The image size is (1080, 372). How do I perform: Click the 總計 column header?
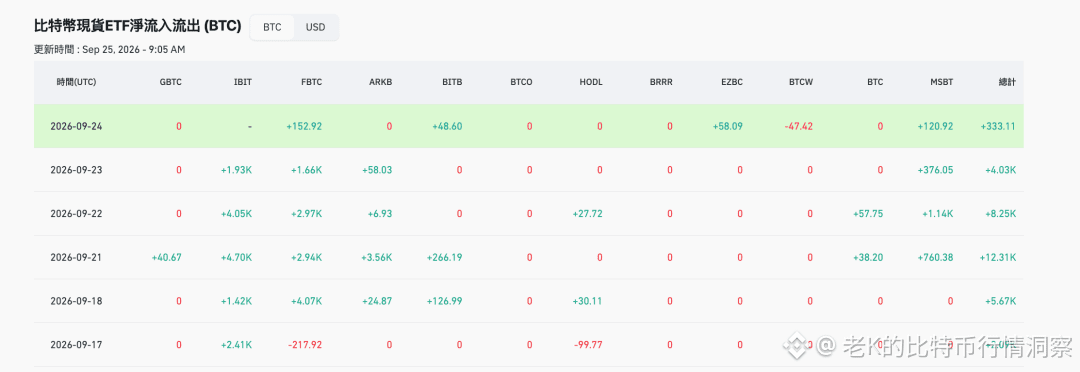pos(1007,82)
